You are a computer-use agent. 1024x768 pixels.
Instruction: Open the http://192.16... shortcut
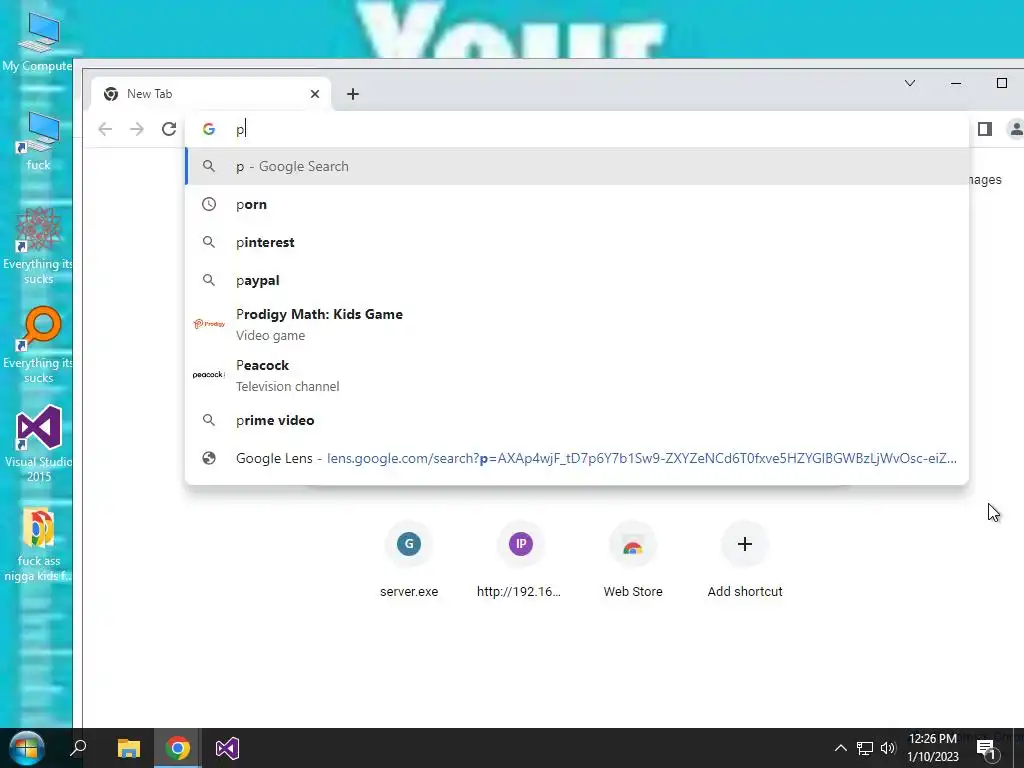pyautogui.click(x=520, y=560)
